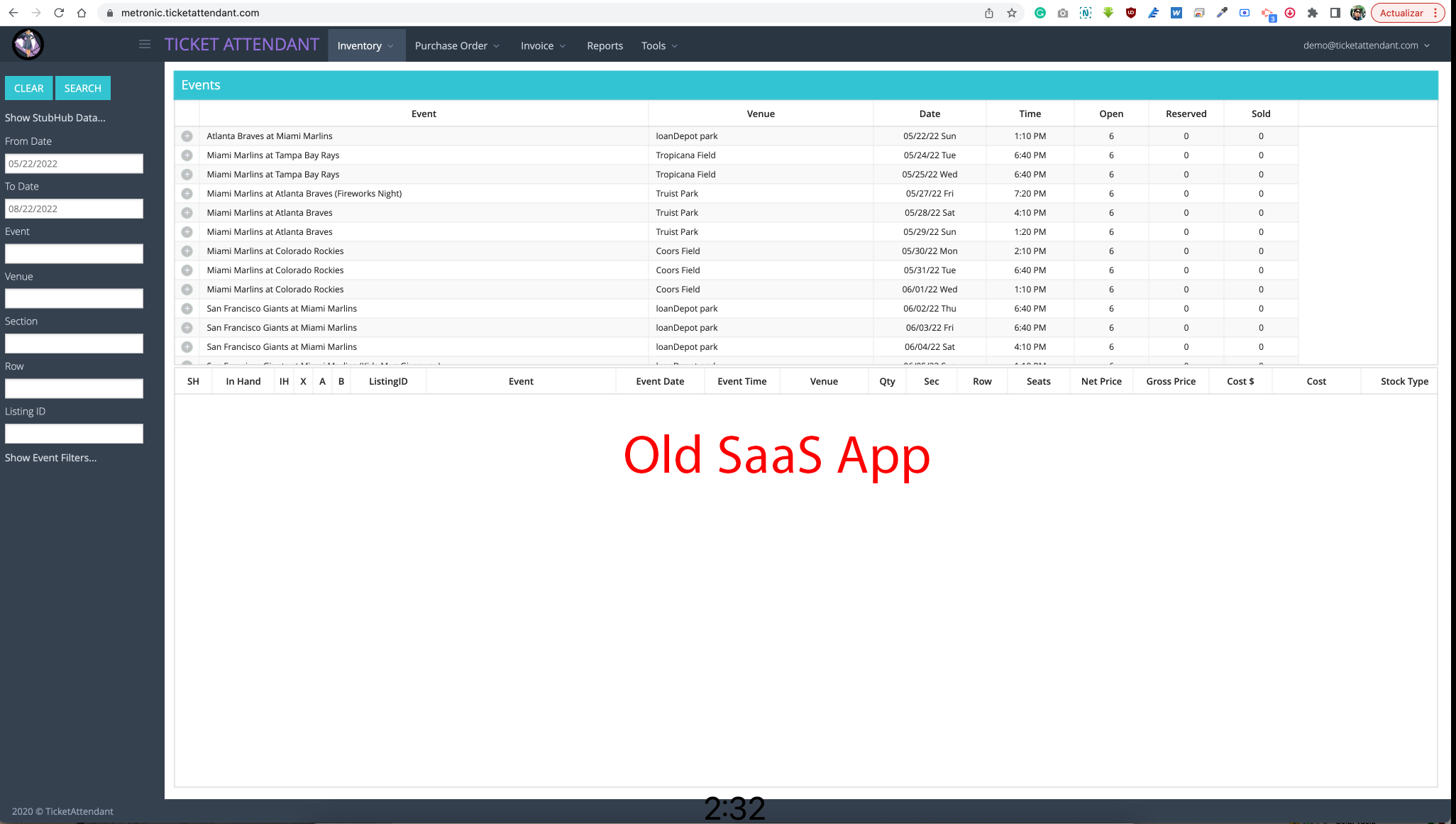This screenshot has width=1456, height=824.
Task: Click the From Date input field
Action: pyautogui.click(x=74, y=164)
